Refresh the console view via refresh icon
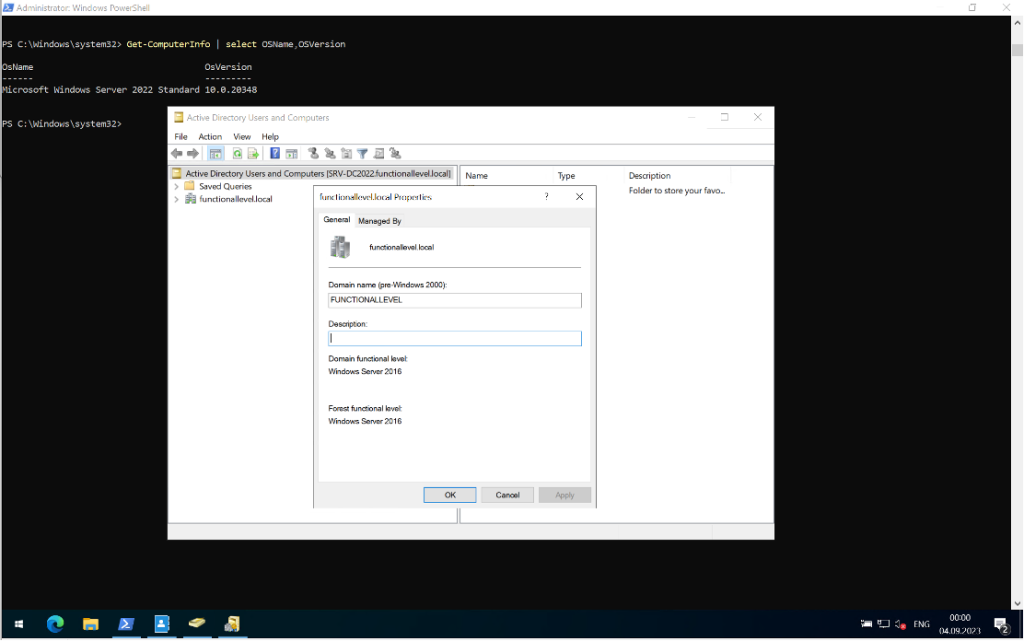Image resolution: width=1024 pixels, height=641 pixels. point(236,153)
